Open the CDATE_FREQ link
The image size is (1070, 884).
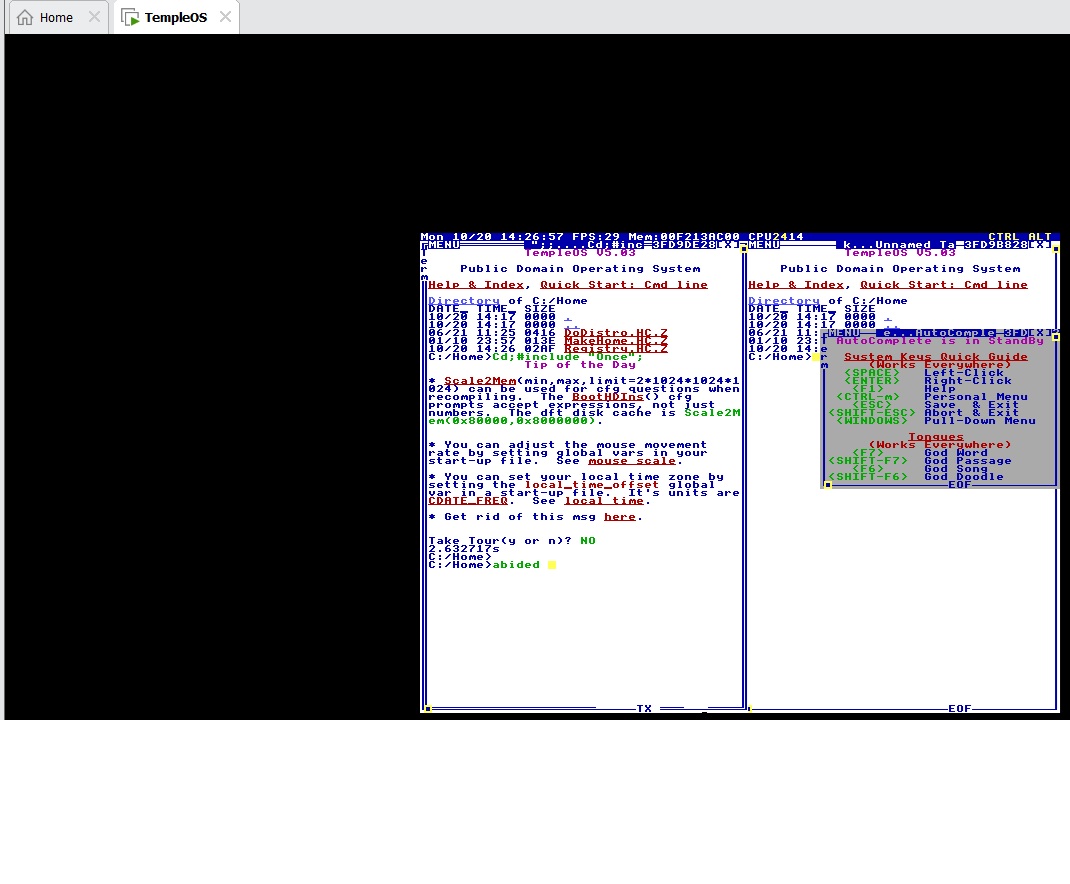[467, 500]
